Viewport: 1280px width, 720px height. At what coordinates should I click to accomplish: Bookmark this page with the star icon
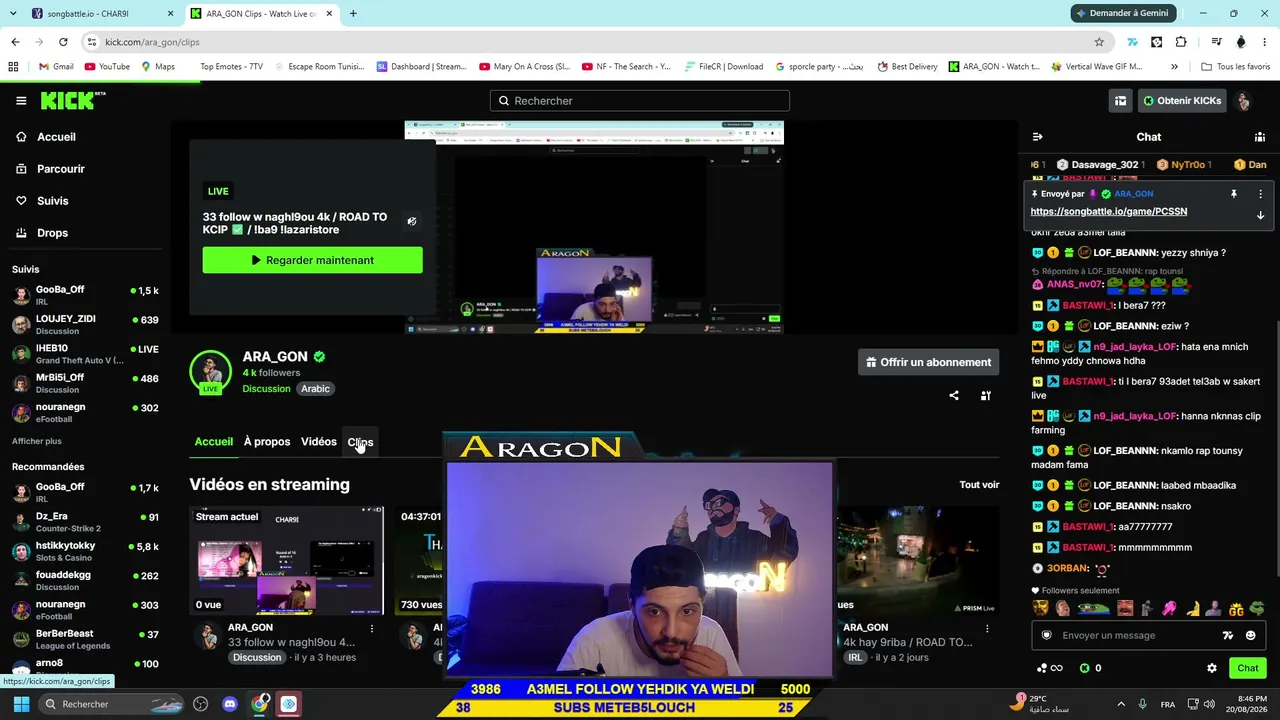coord(1099,42)
